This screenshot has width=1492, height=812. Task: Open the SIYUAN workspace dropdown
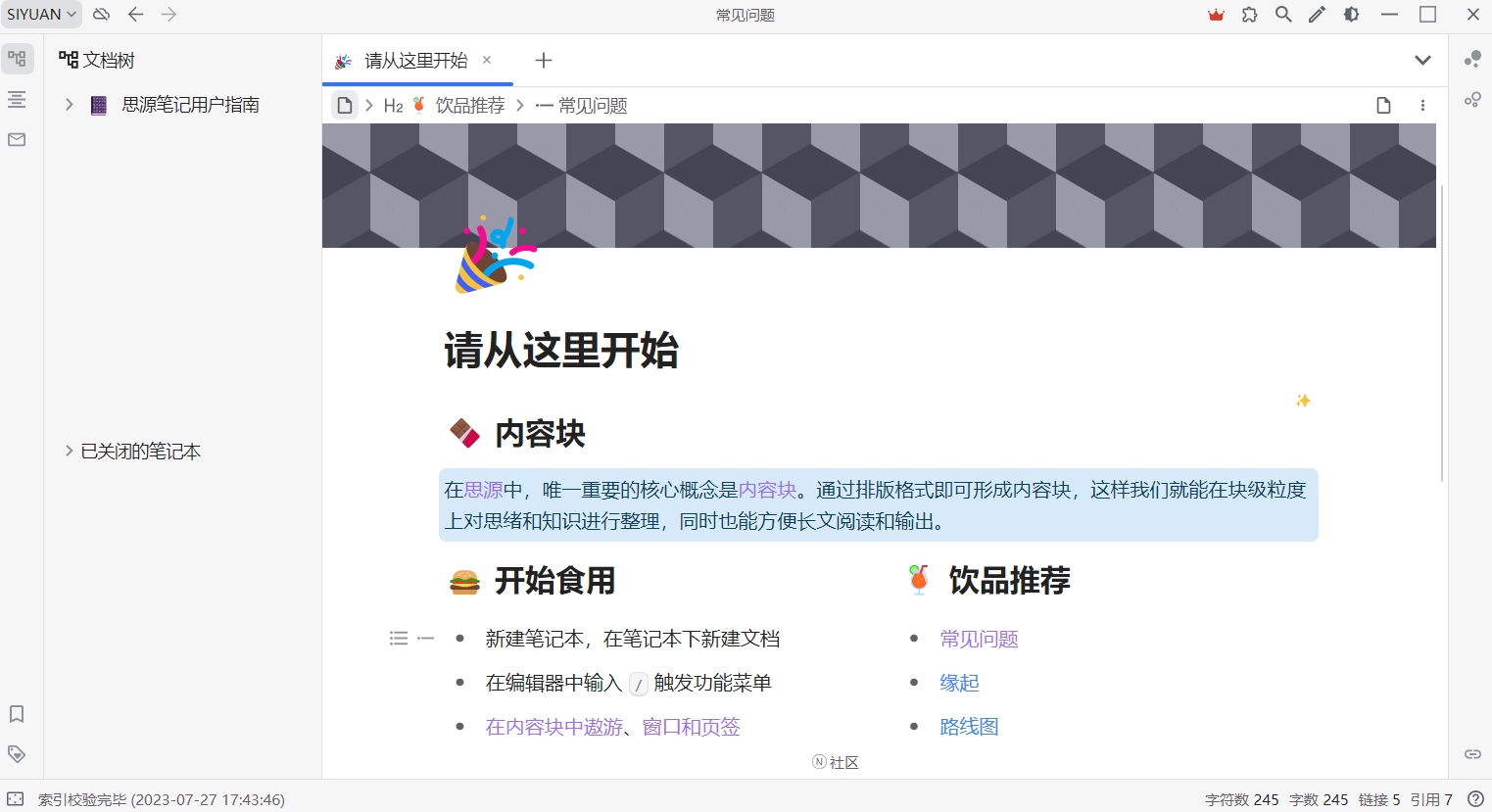(40, 14)
